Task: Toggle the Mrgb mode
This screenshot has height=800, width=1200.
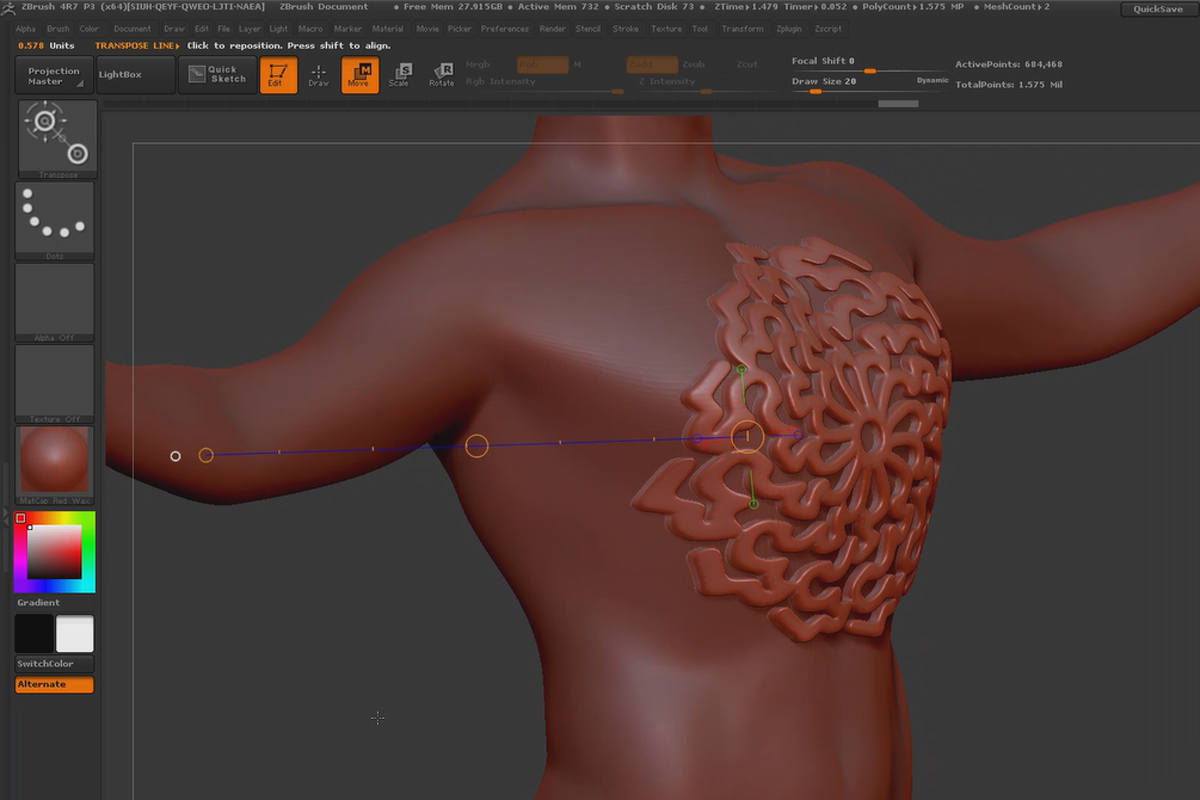Action: tap(478, 64)
